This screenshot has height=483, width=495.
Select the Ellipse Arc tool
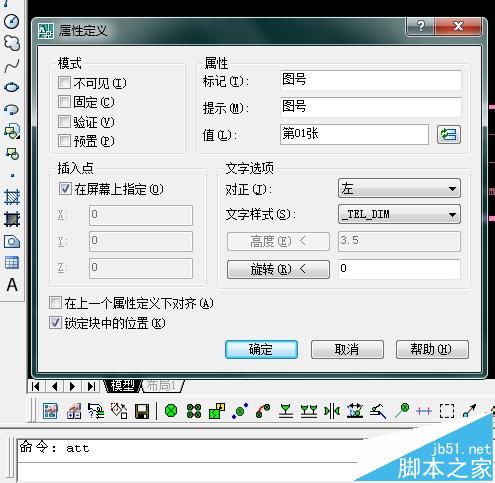pyautogui.click(x=12, y=109)
